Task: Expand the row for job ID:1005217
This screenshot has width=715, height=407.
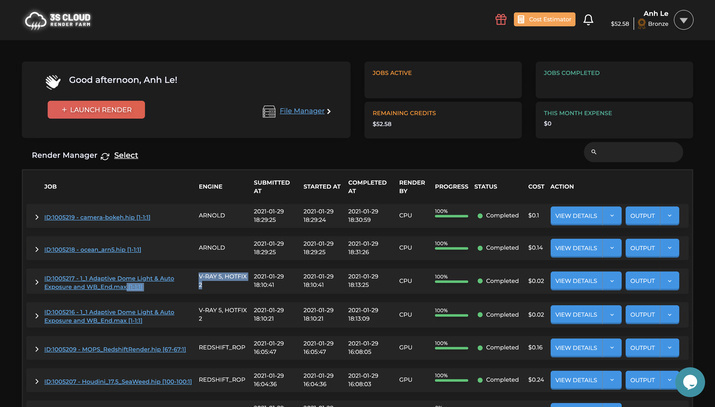Action: point(37,283)
